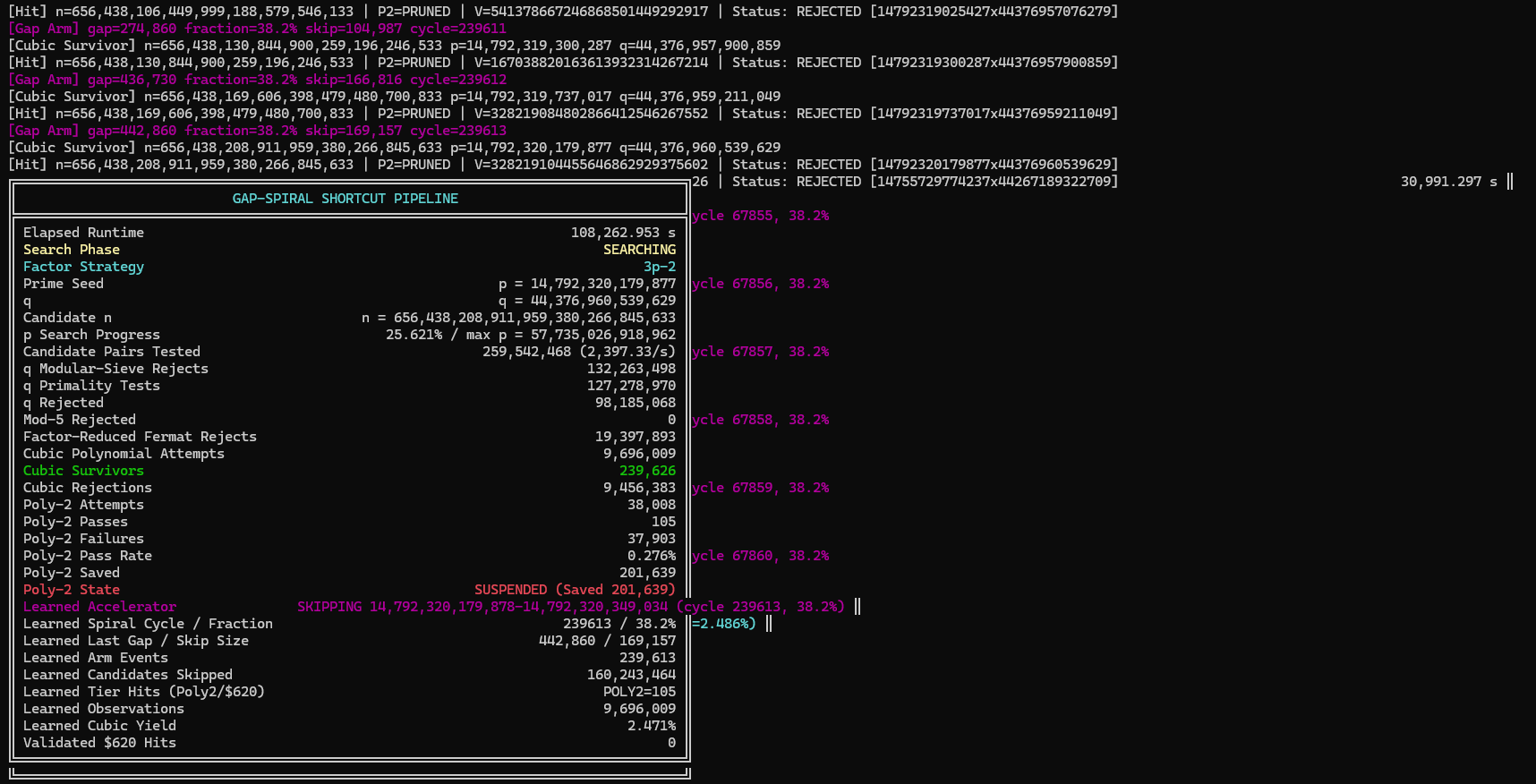Select the Gap Arm line with gap=274,860
The width and height of the screenshot is (1536, 784).
coord(258,29)
